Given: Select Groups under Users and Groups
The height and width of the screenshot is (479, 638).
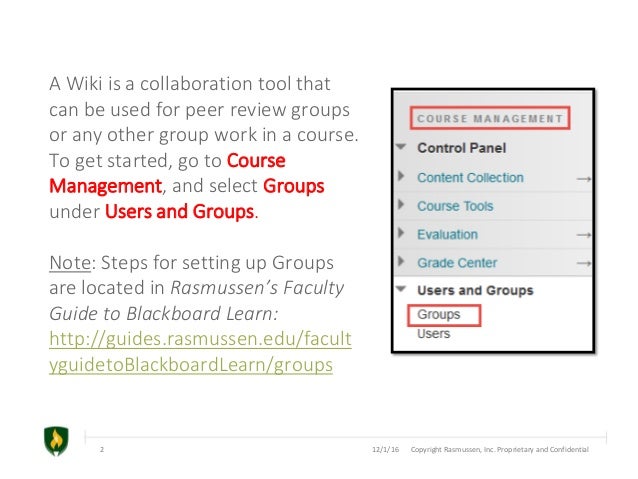Looking at the screenshot, I should pyautogui.click(x=439, y=315).
